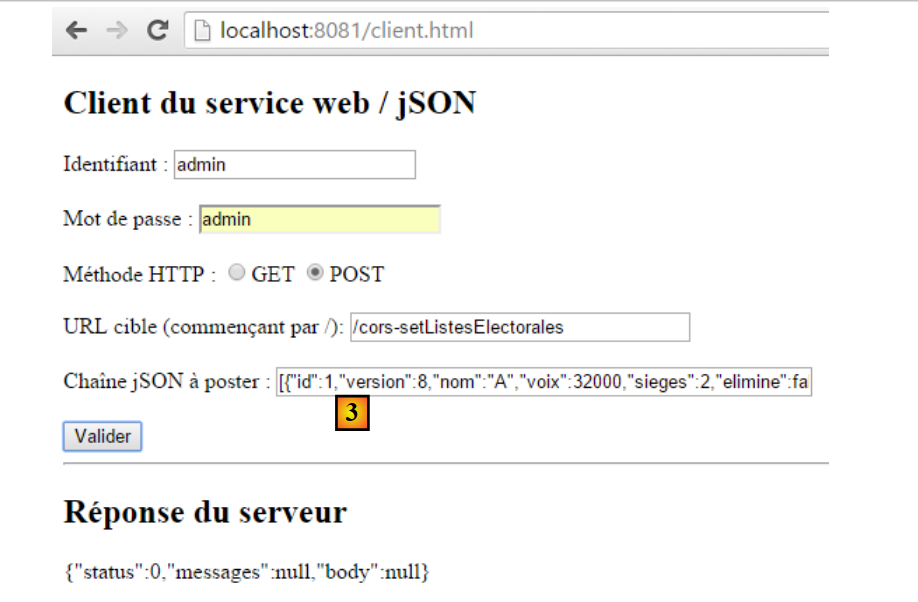
Task: Select the POST HTTP method
Action: coord(315,273)
